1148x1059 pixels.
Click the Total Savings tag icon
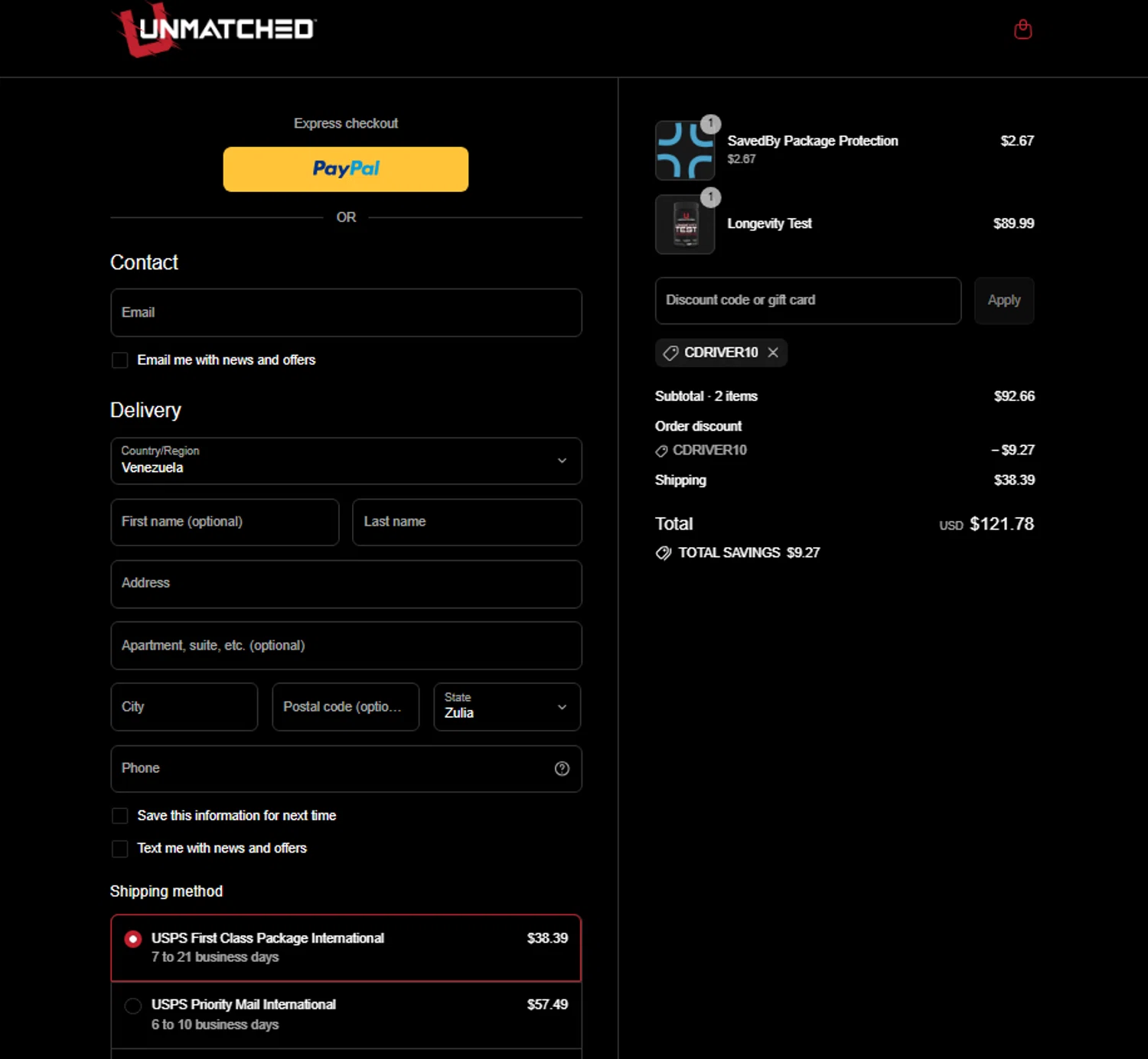664,553
